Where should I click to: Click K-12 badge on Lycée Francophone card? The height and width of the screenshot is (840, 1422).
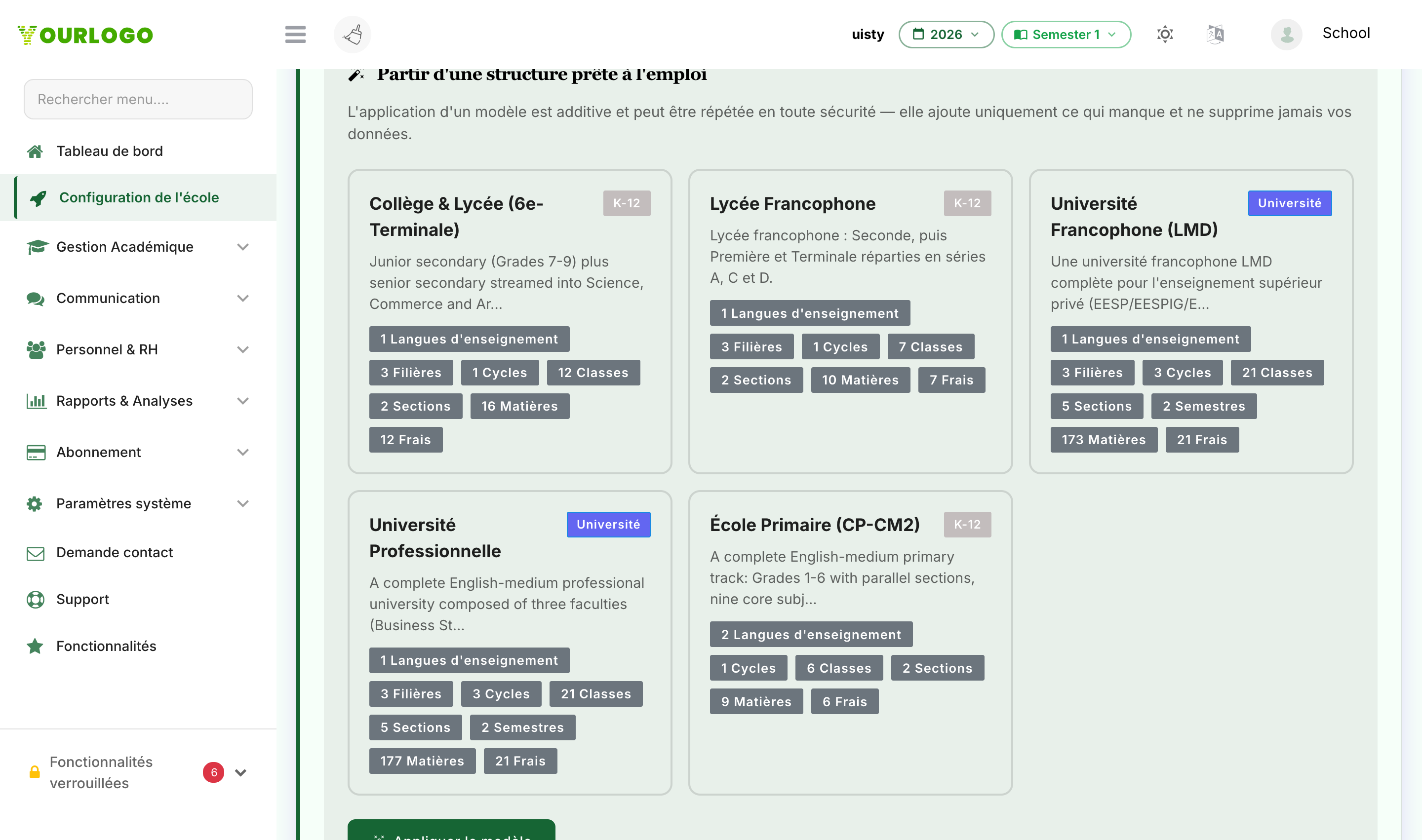[967, 203]
